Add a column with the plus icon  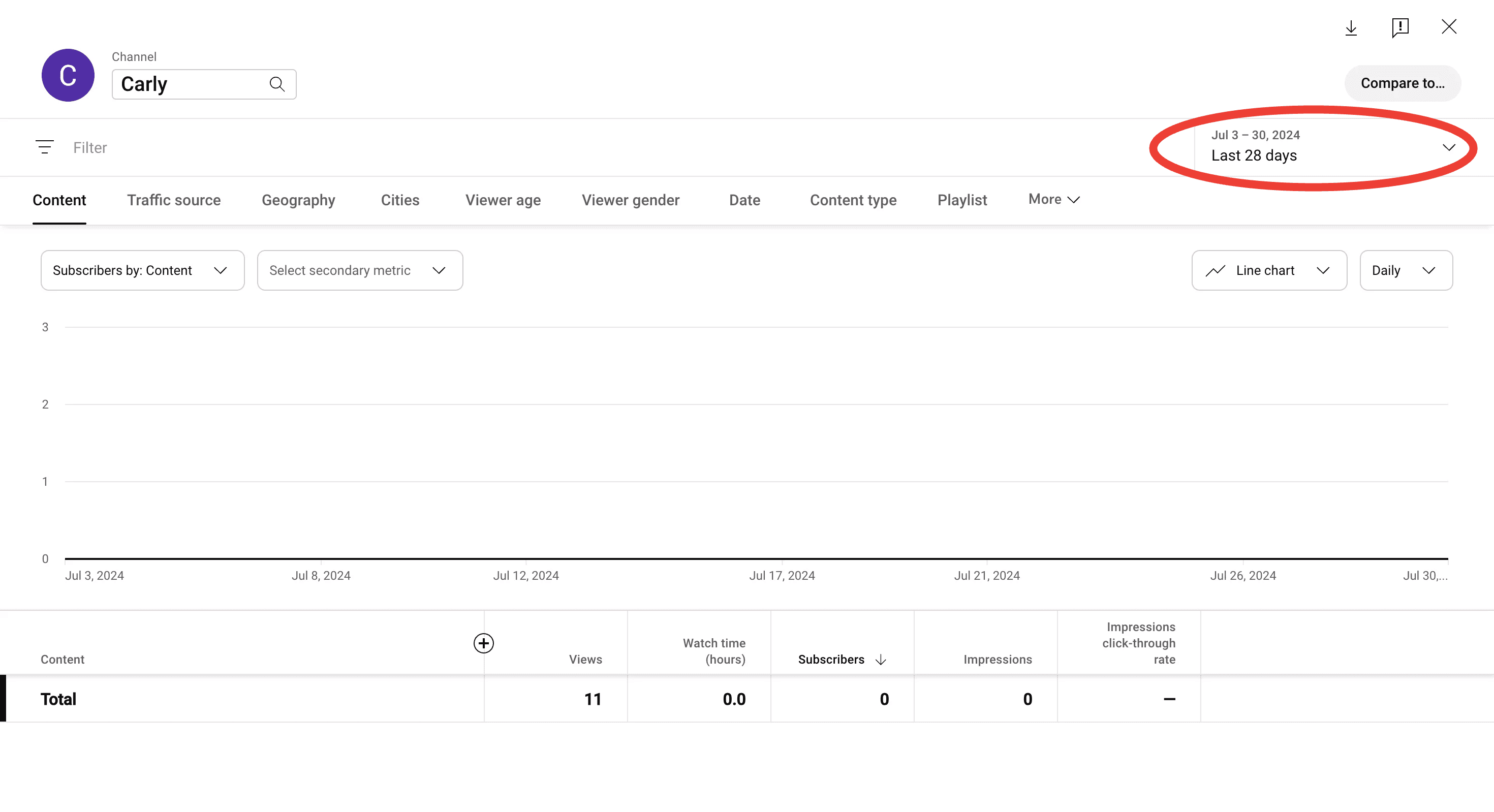pyautogui.click(x=484, y=643)
